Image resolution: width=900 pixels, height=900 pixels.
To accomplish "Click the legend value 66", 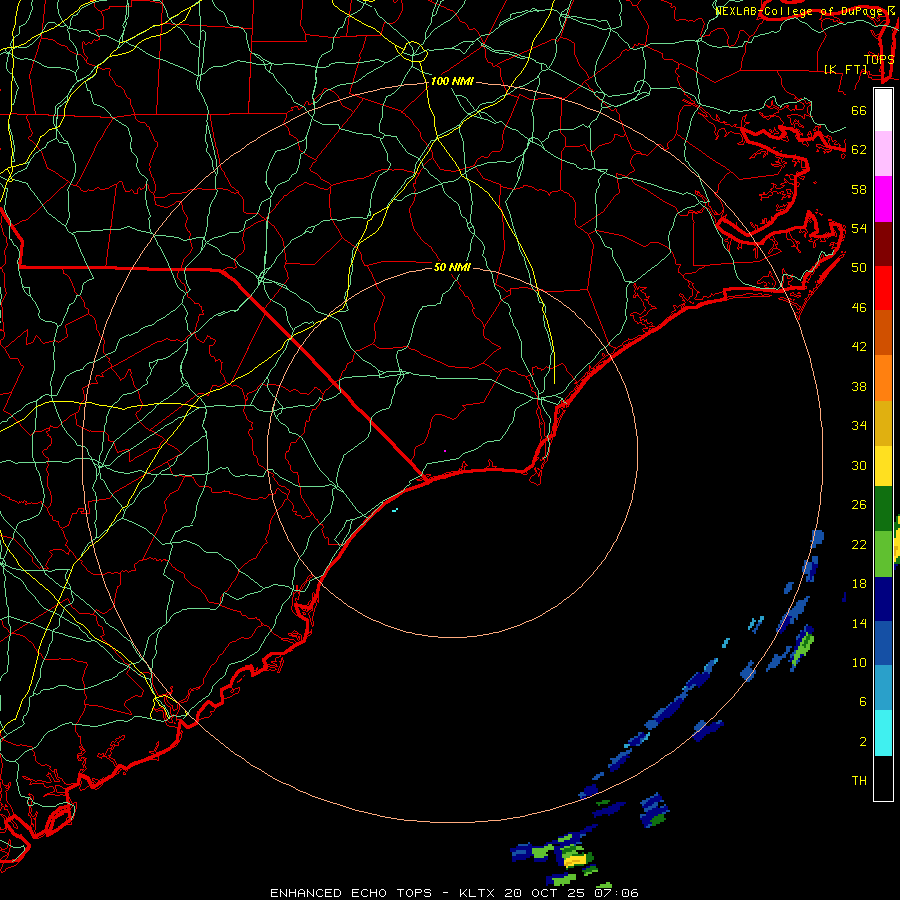I will point(859,110).
